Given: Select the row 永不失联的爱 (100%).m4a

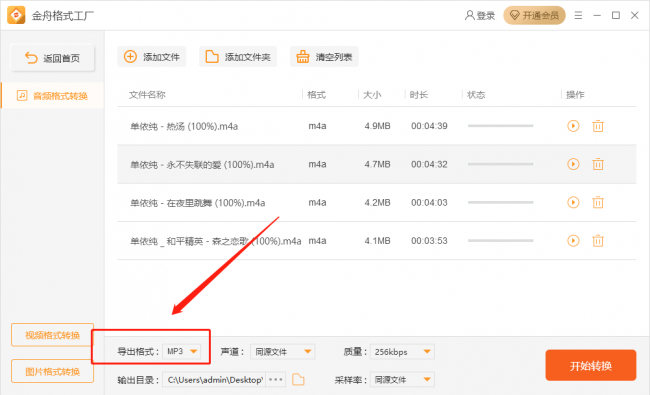Looking at the screenshot, I should (376, 164).
